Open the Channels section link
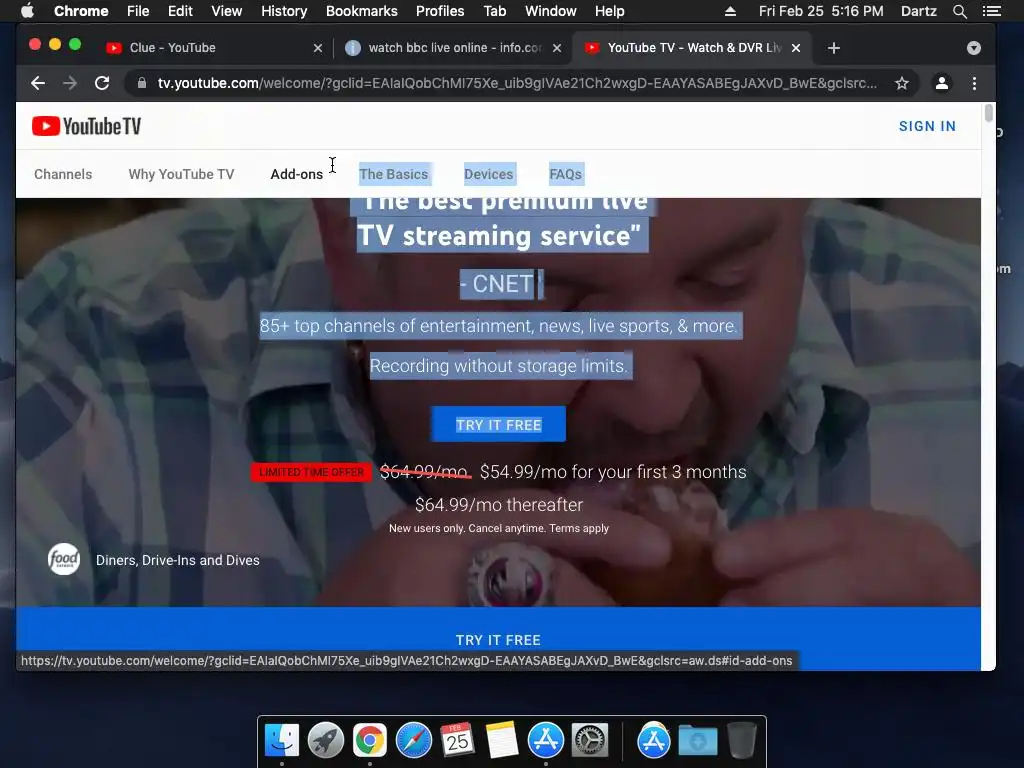The height and width of the screenshot is (768, 1024). tap(63, 174)
